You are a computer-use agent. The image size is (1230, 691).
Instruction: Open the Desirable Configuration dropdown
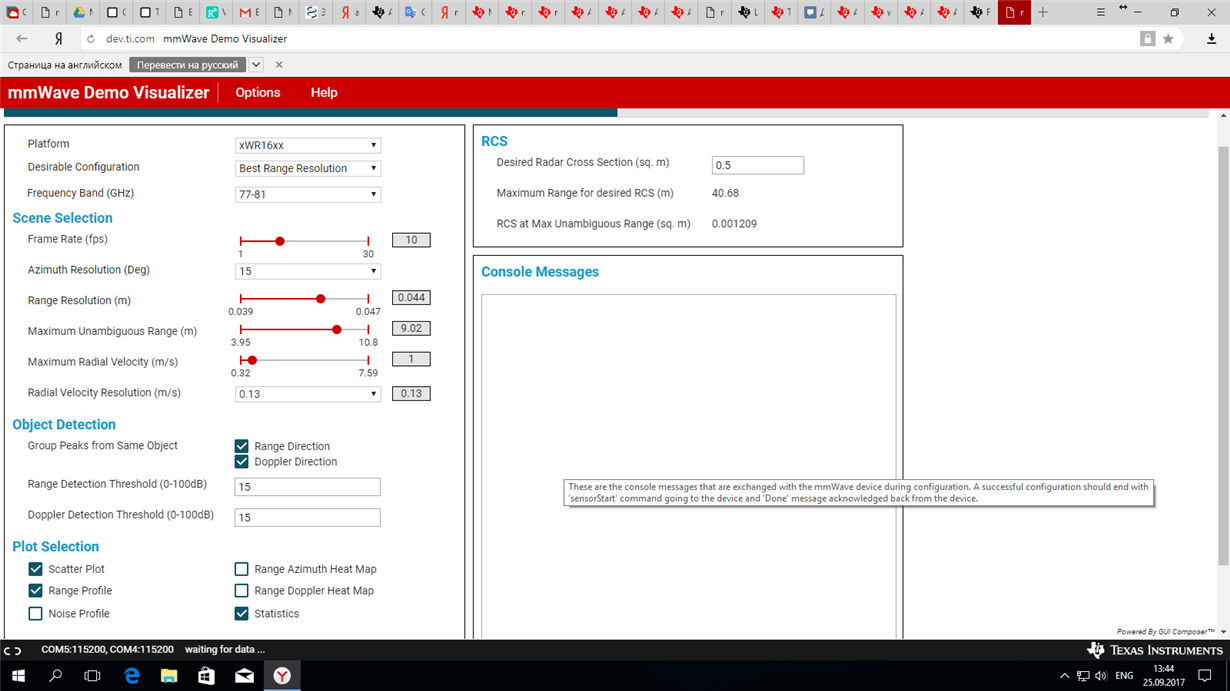click(x=308, y=168)
